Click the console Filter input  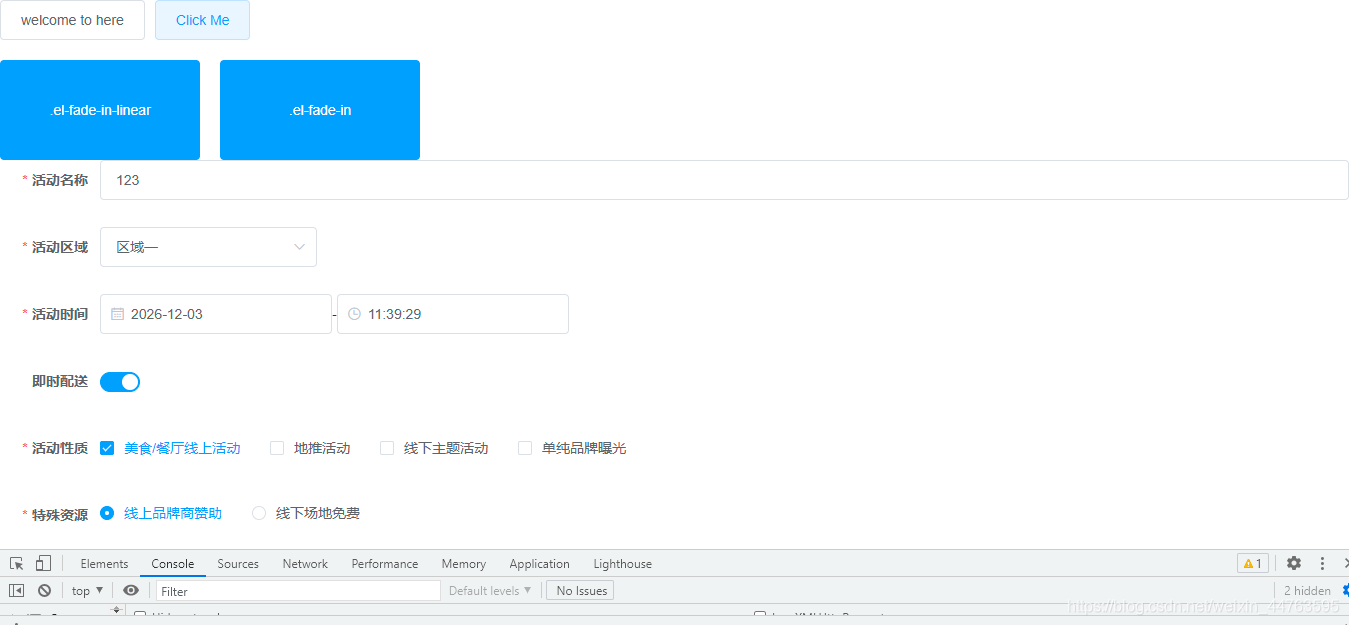click(298, 590)
